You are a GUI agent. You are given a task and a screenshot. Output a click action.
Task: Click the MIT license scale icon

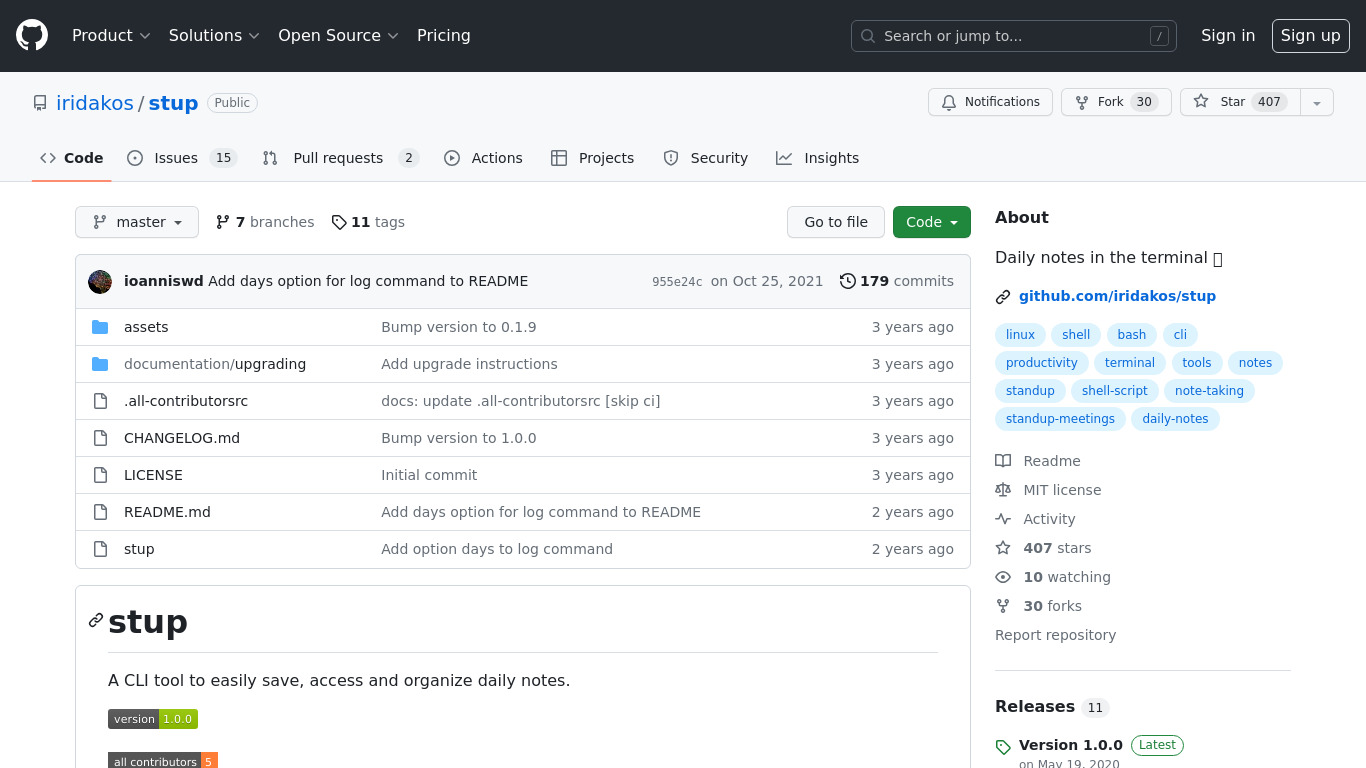[1003, 490]
